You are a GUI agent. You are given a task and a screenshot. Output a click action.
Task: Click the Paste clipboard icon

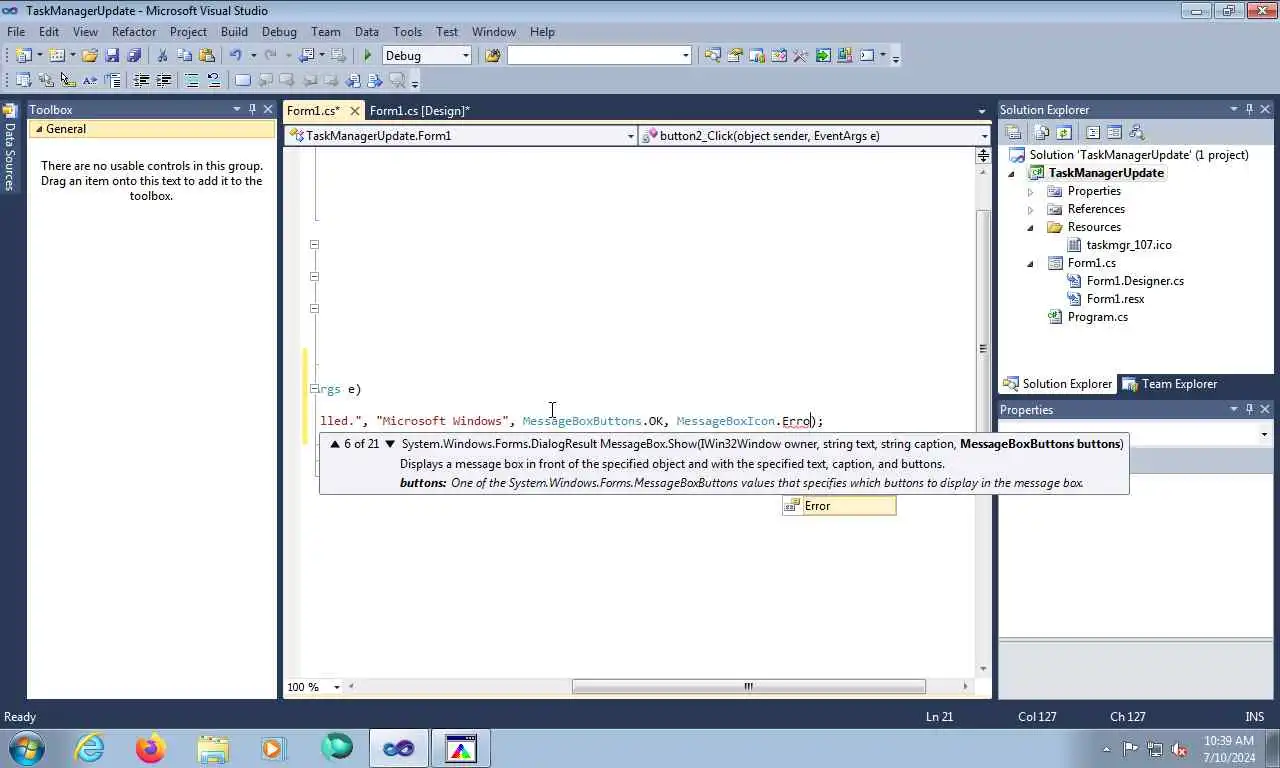(x=206, y=56)
